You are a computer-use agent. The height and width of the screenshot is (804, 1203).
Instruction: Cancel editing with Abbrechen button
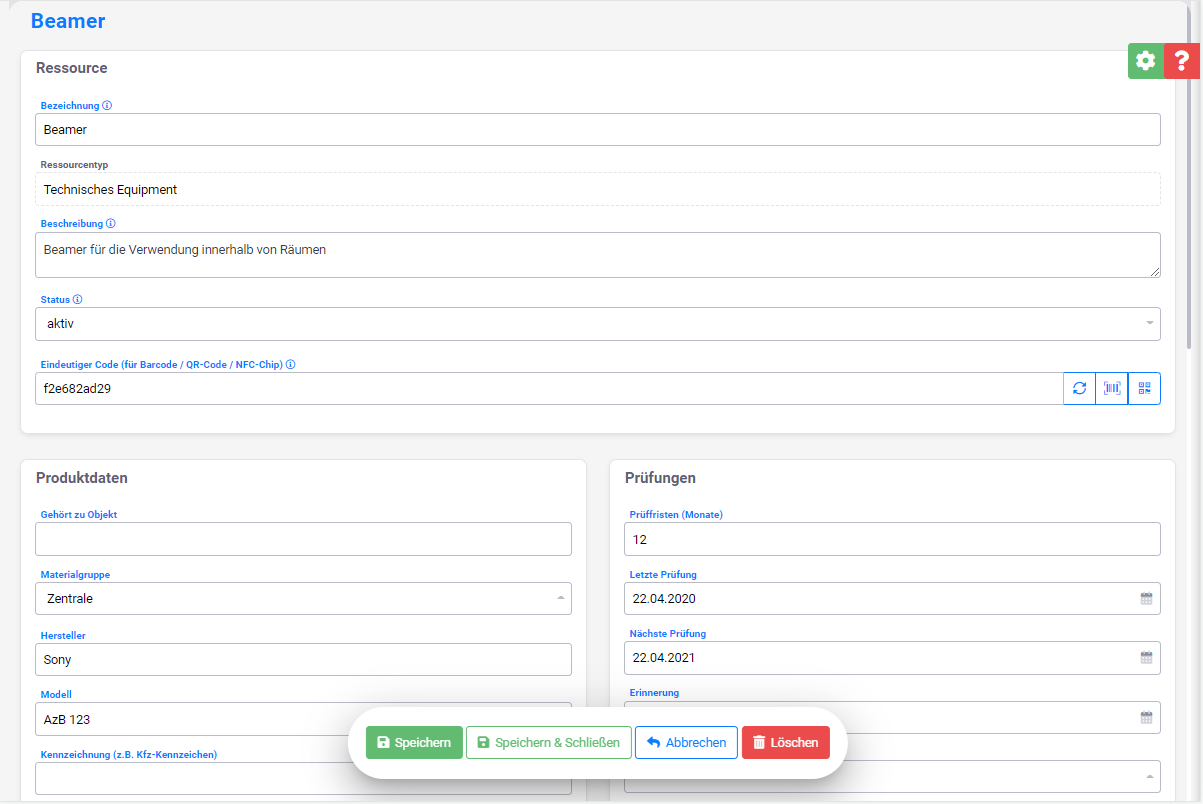click(x=686, y=743)
